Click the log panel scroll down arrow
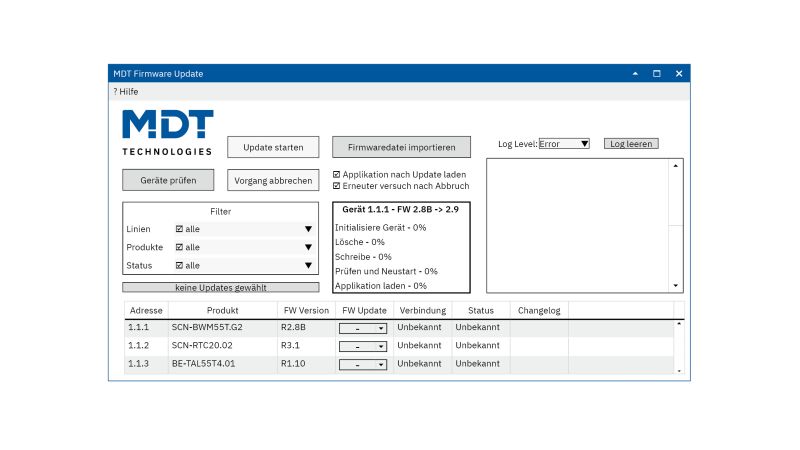This screenshot has height=450, width=800. point(676,286)
